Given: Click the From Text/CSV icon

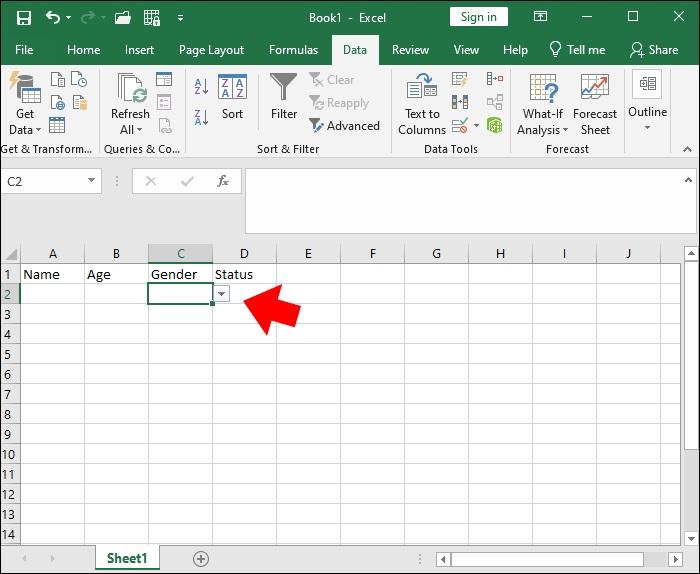Looking at the screenshot, I should [x=58, y=79].
